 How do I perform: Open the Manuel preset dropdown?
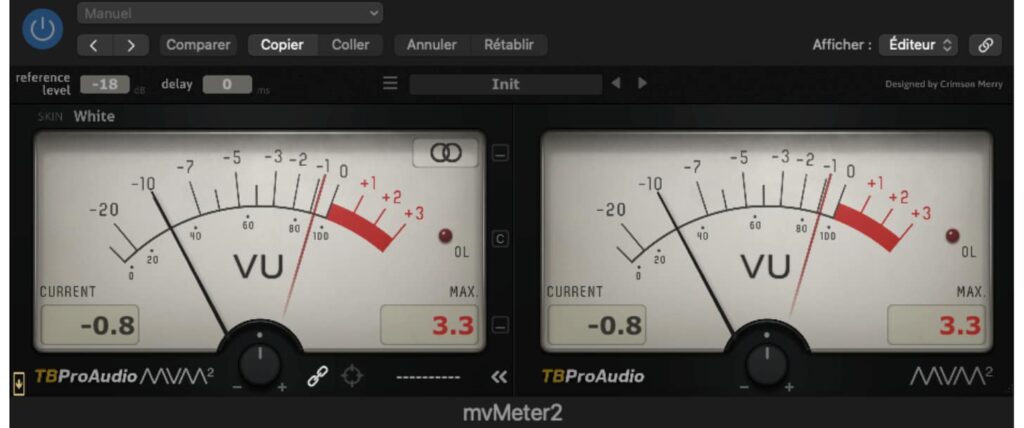pyautogui.click(x=229, y=13)
